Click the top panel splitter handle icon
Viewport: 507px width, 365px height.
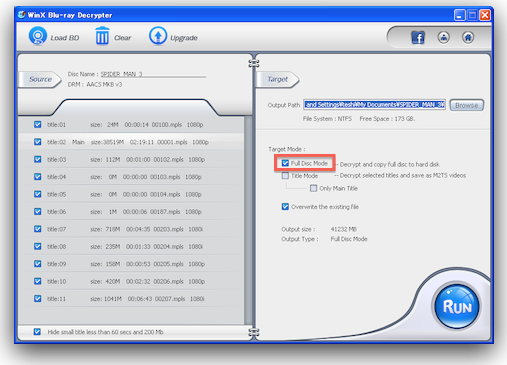tap(254, 63)
